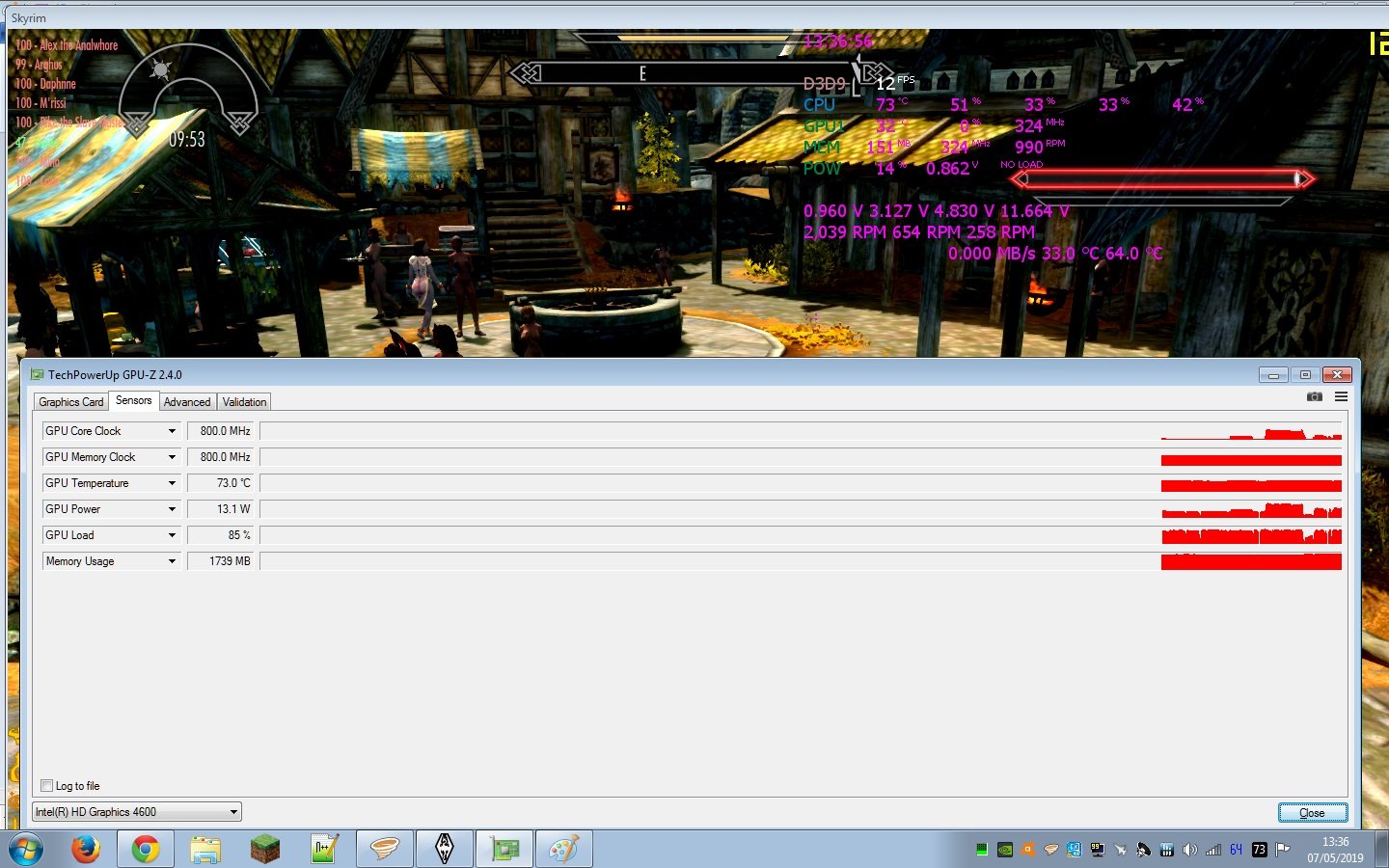
Task: Open the tornado tray icon
Action: pos(1050,850)
